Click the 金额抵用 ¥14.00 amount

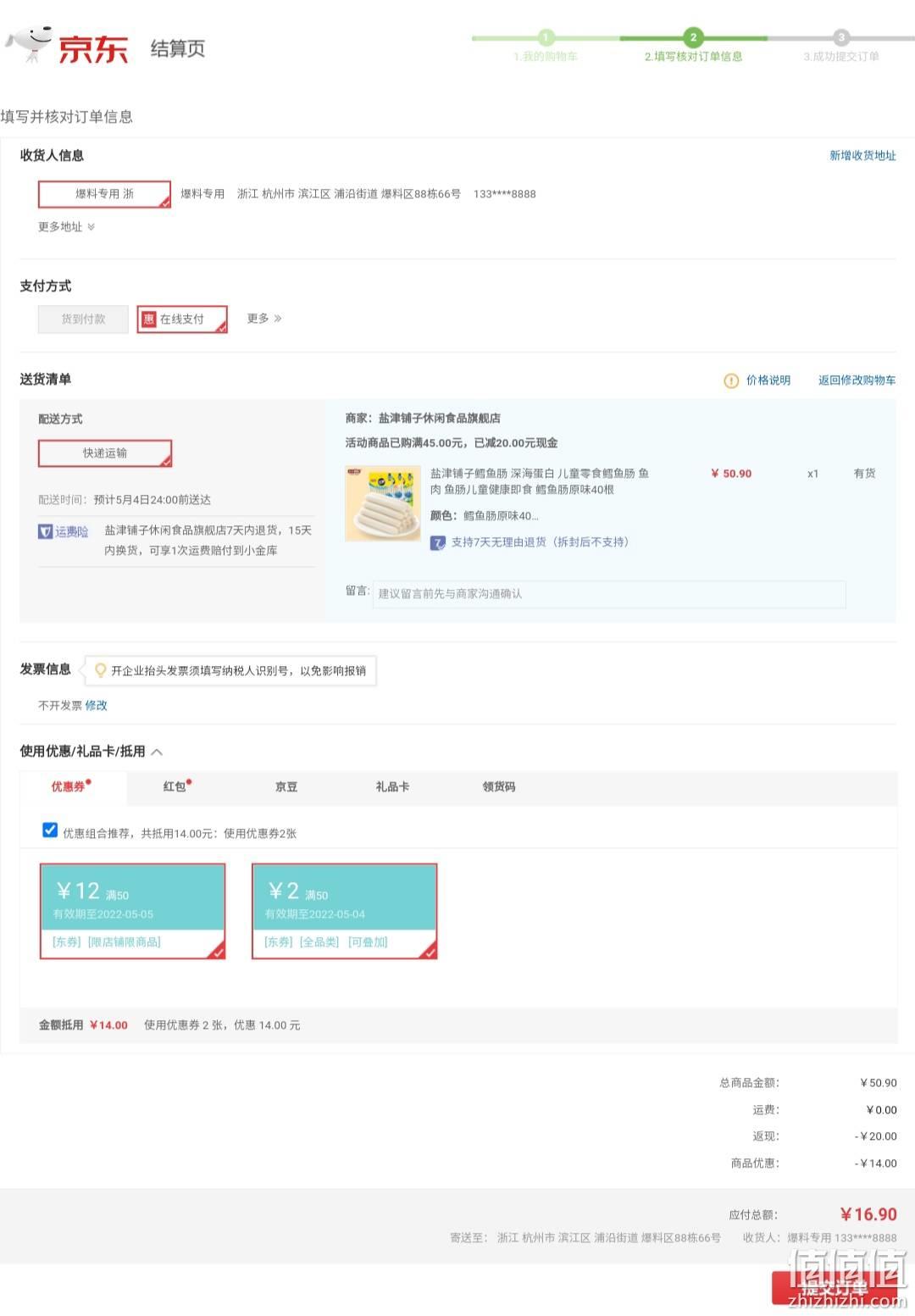[108, 1025]
